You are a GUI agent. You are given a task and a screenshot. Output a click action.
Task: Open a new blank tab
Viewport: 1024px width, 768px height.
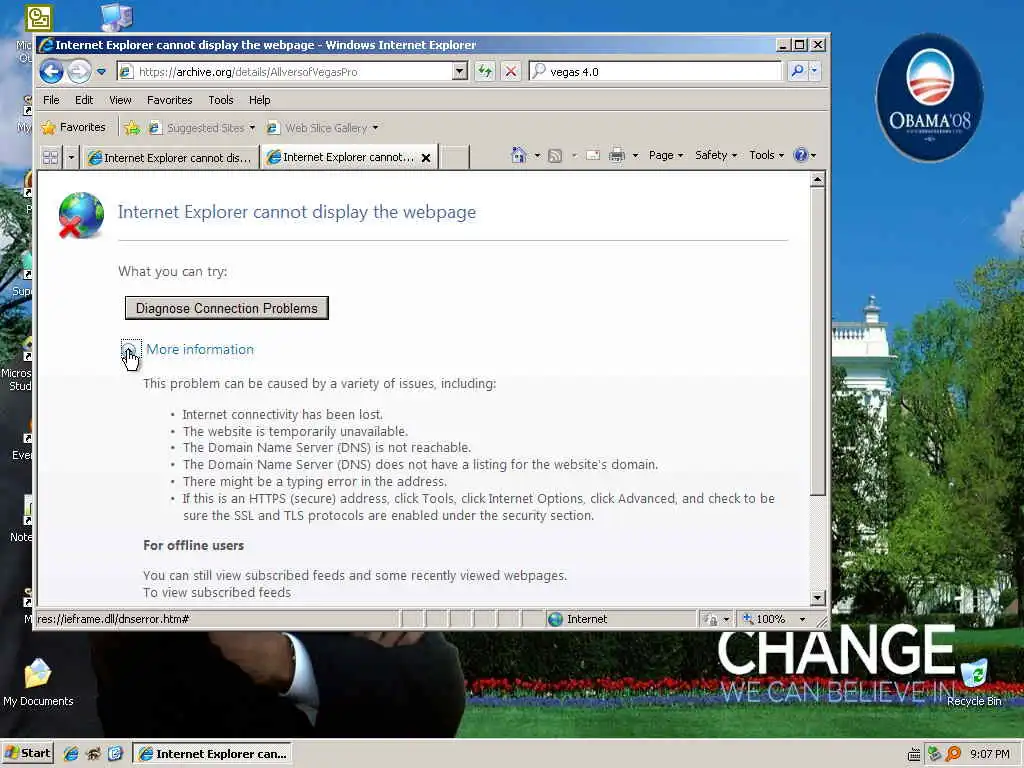click(455, 157)
